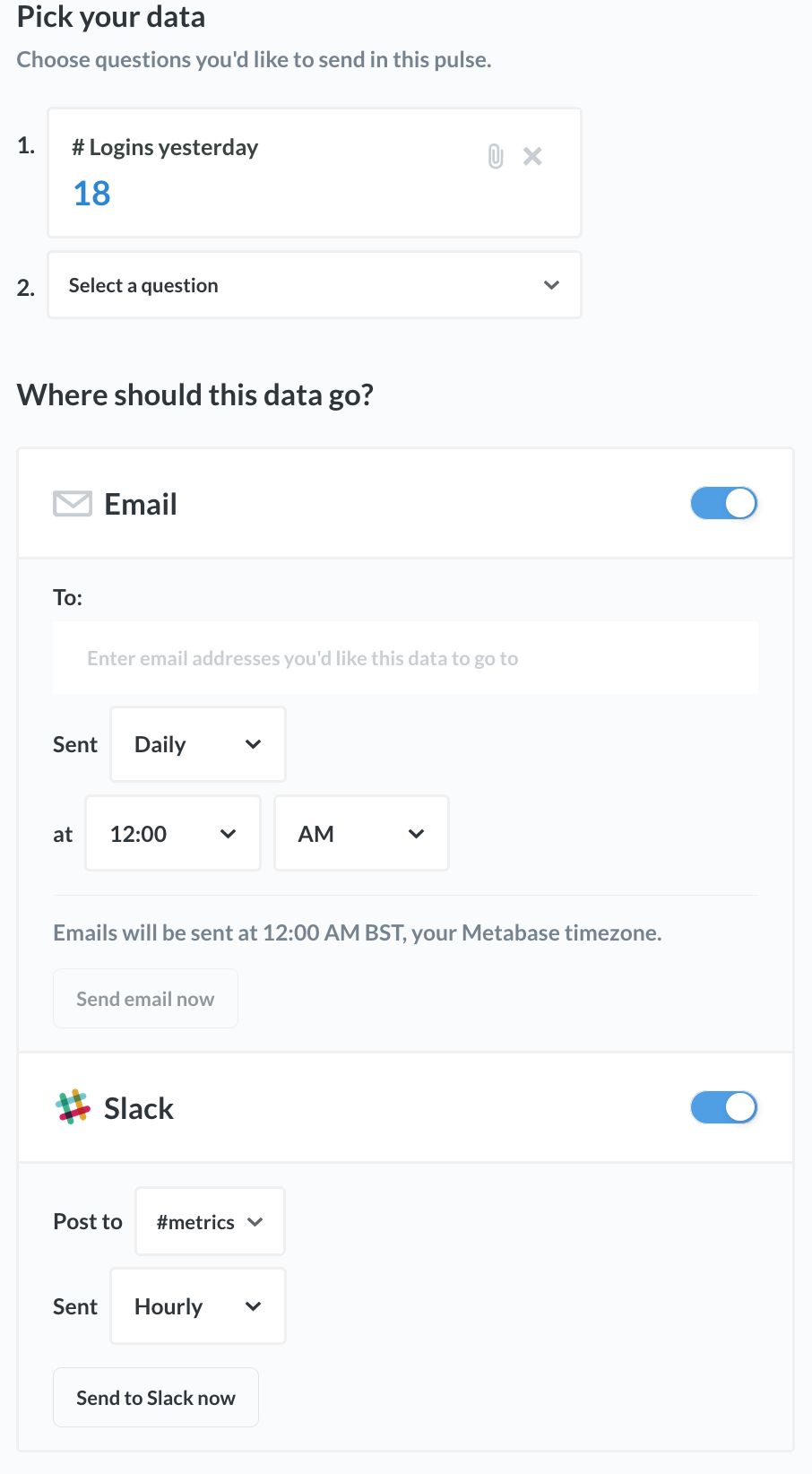Click the chevron on Select a question
This screenshot has width=812, height=1474.
(551, 285)
